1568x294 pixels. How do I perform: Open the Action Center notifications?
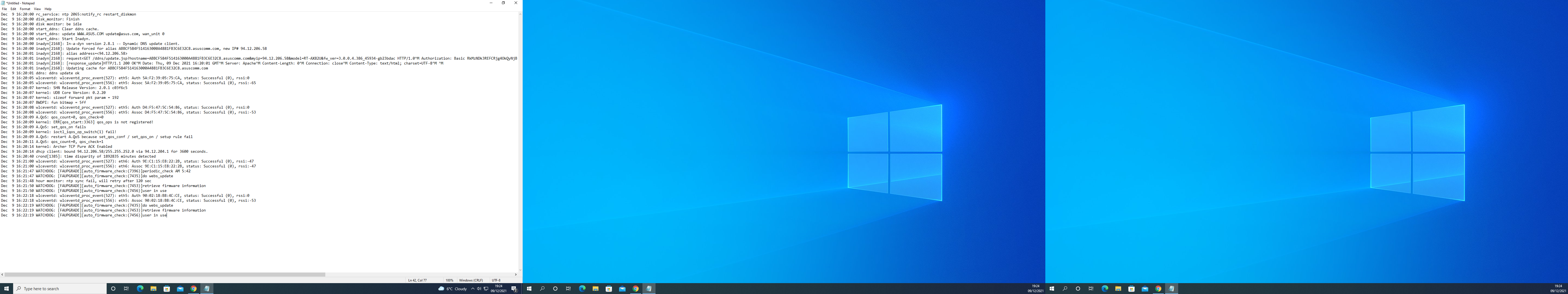pyautogui.click(x=514, y=289)
